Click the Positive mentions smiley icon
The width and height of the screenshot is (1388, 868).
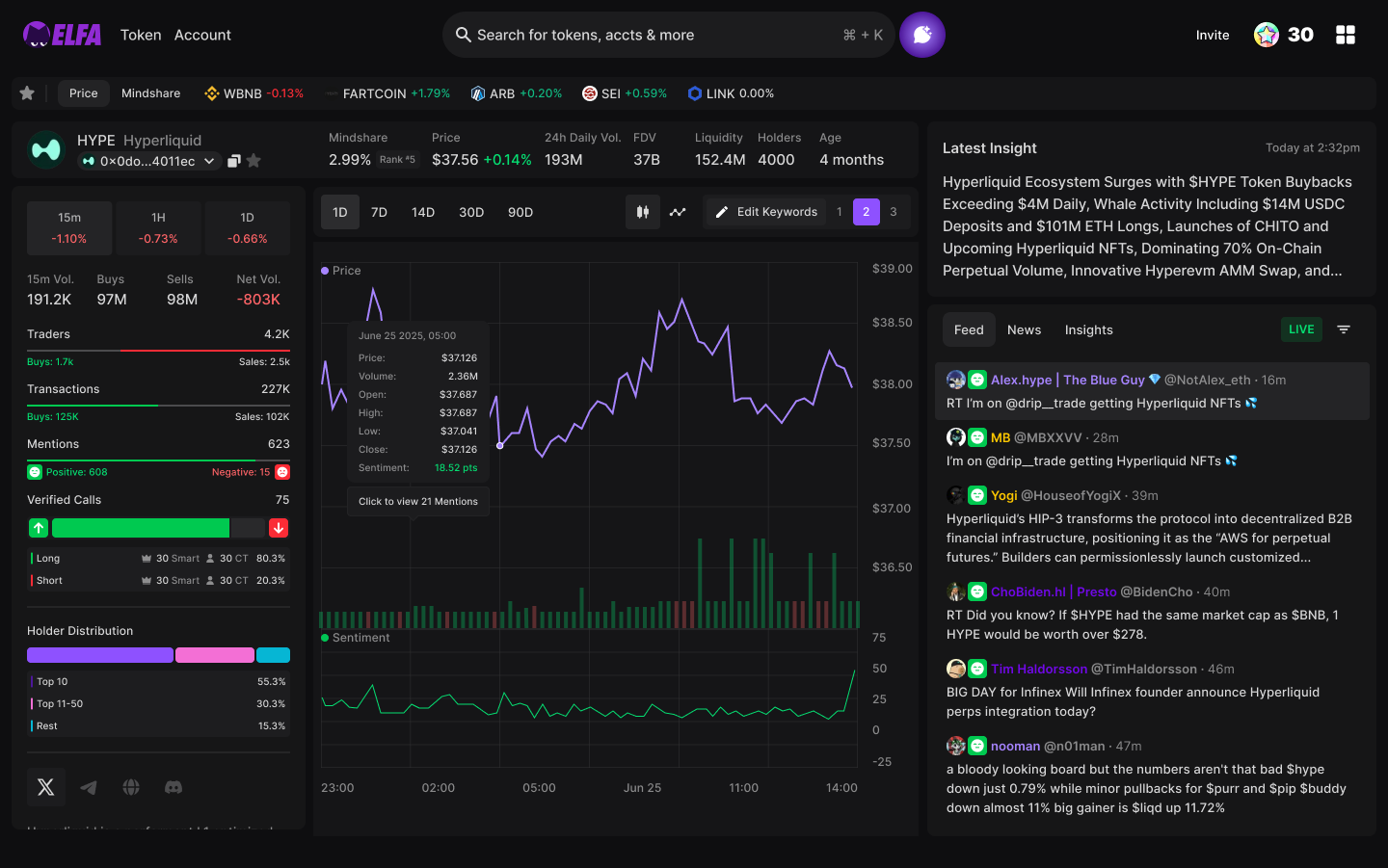[35, 472]
